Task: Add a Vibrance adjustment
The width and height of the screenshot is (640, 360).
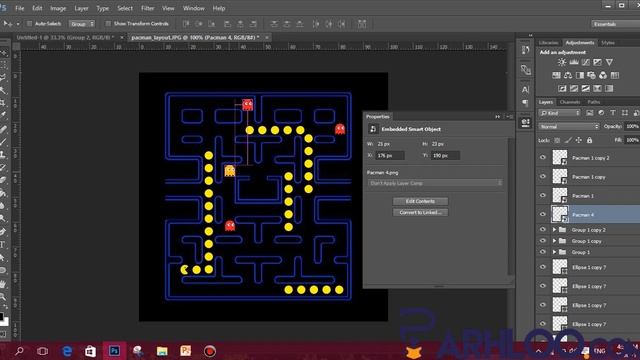Action: [x=609, y=62]
